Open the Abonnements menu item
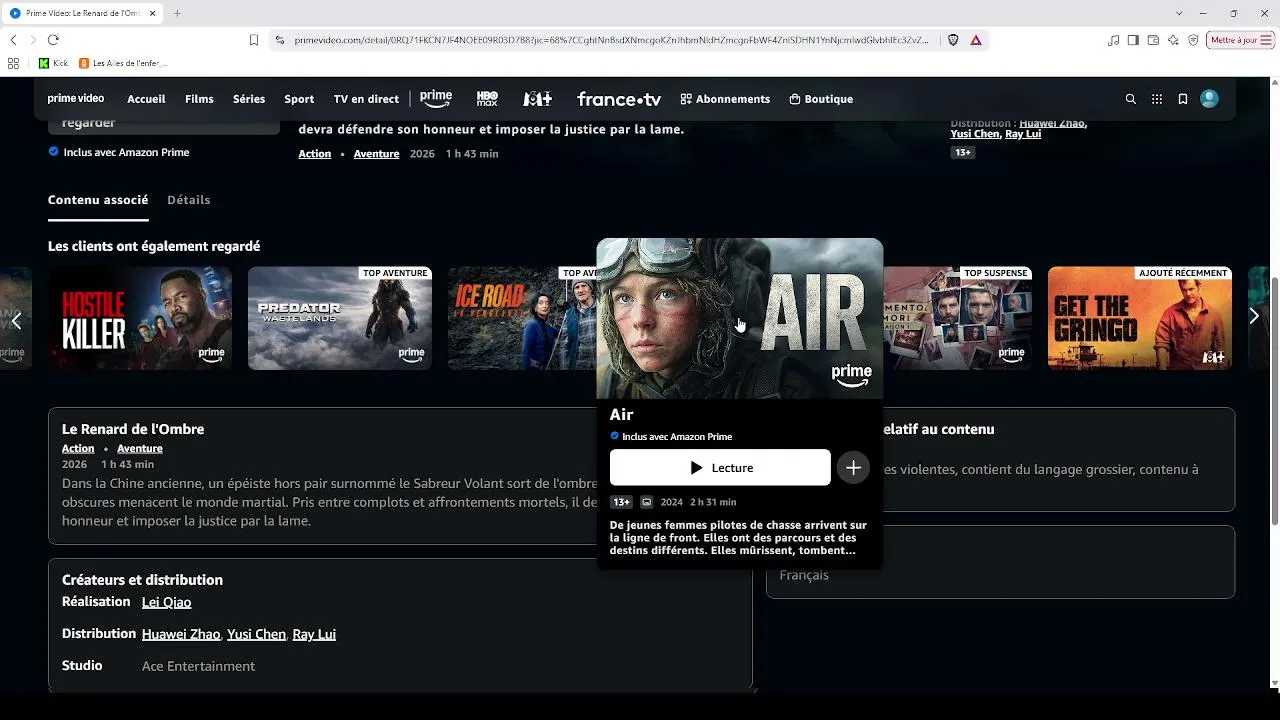The image size is (1280, 720). (725, 99)
